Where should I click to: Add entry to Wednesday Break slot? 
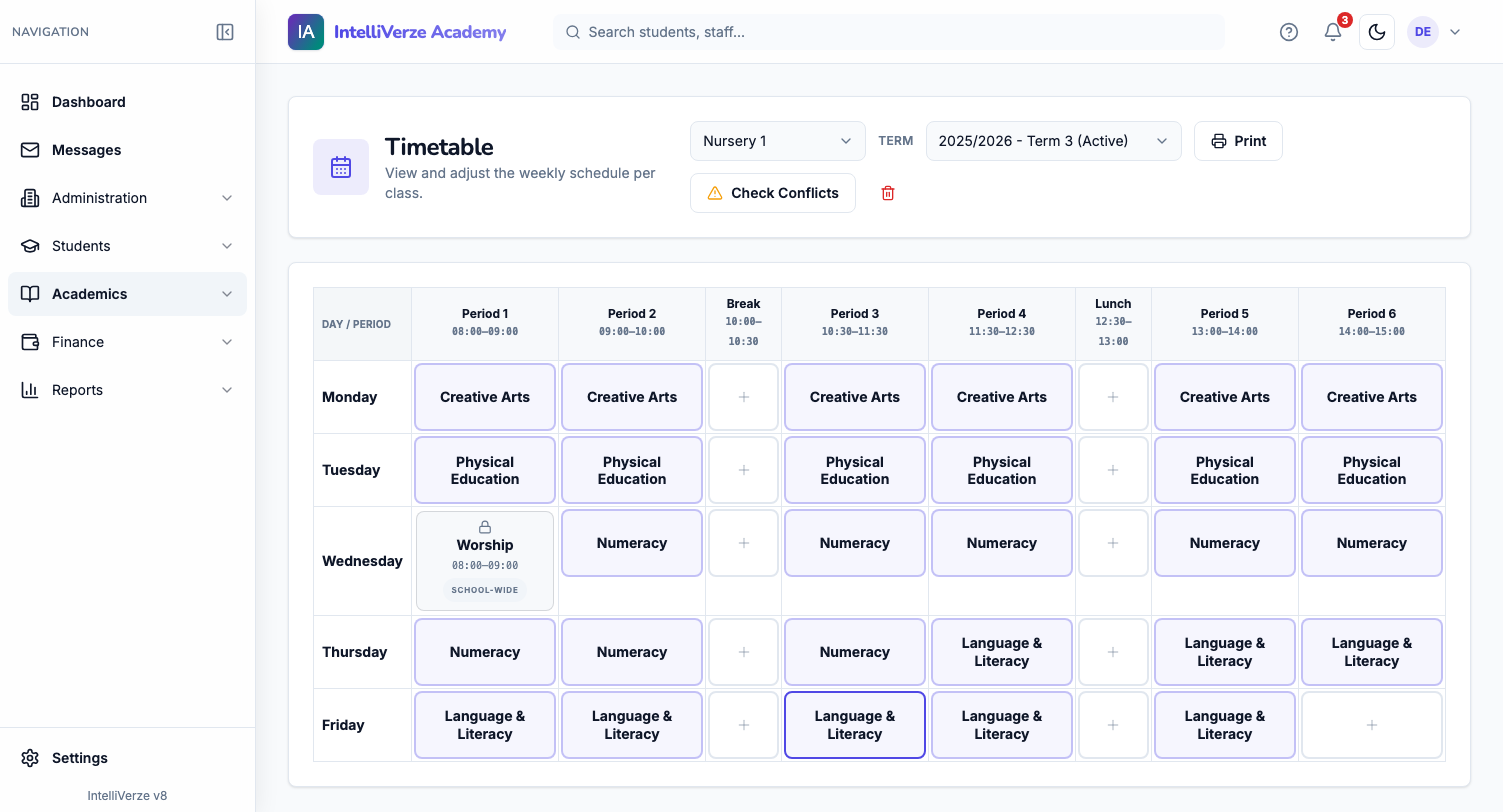[x=744, y=543]
